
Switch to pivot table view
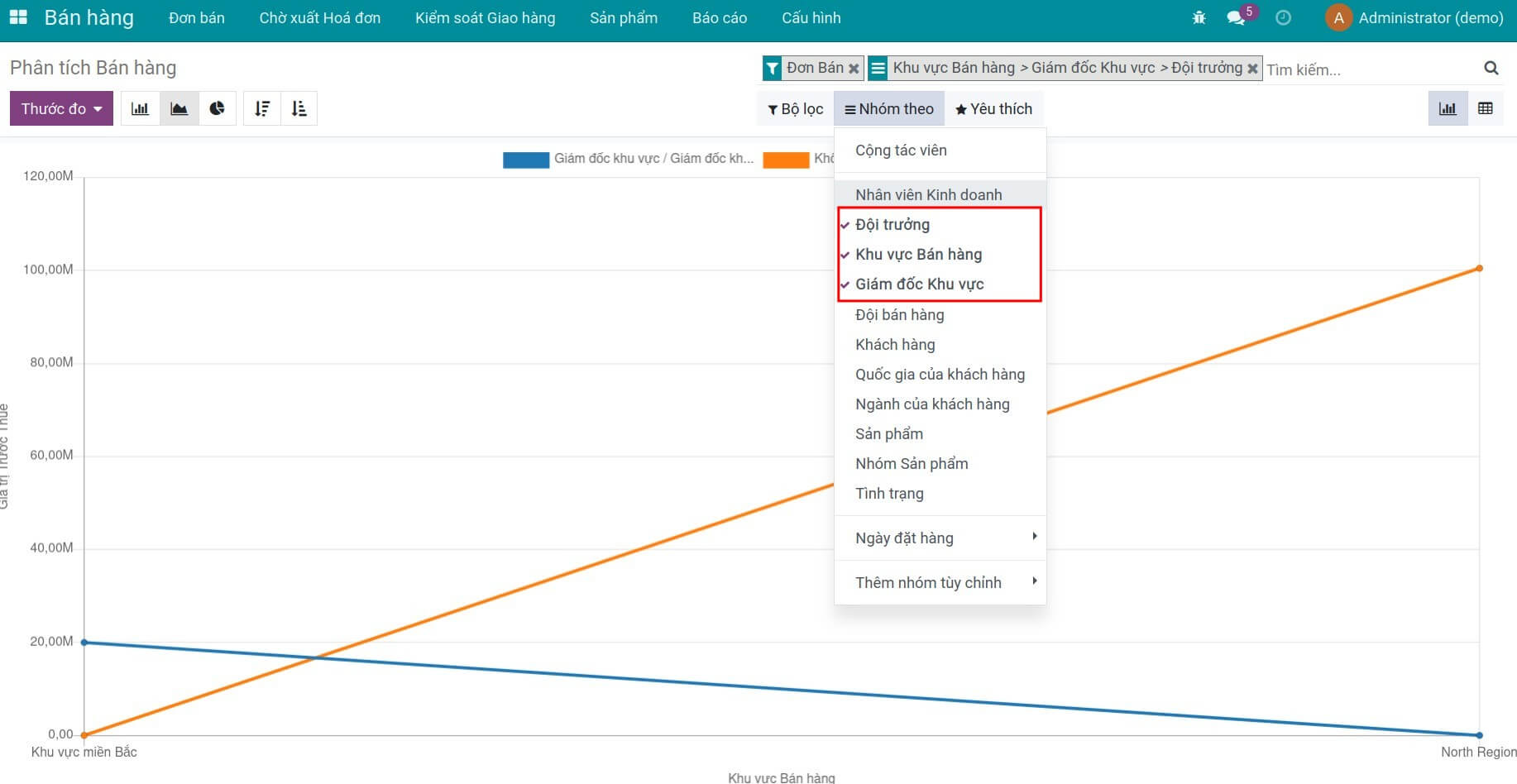1485,108
